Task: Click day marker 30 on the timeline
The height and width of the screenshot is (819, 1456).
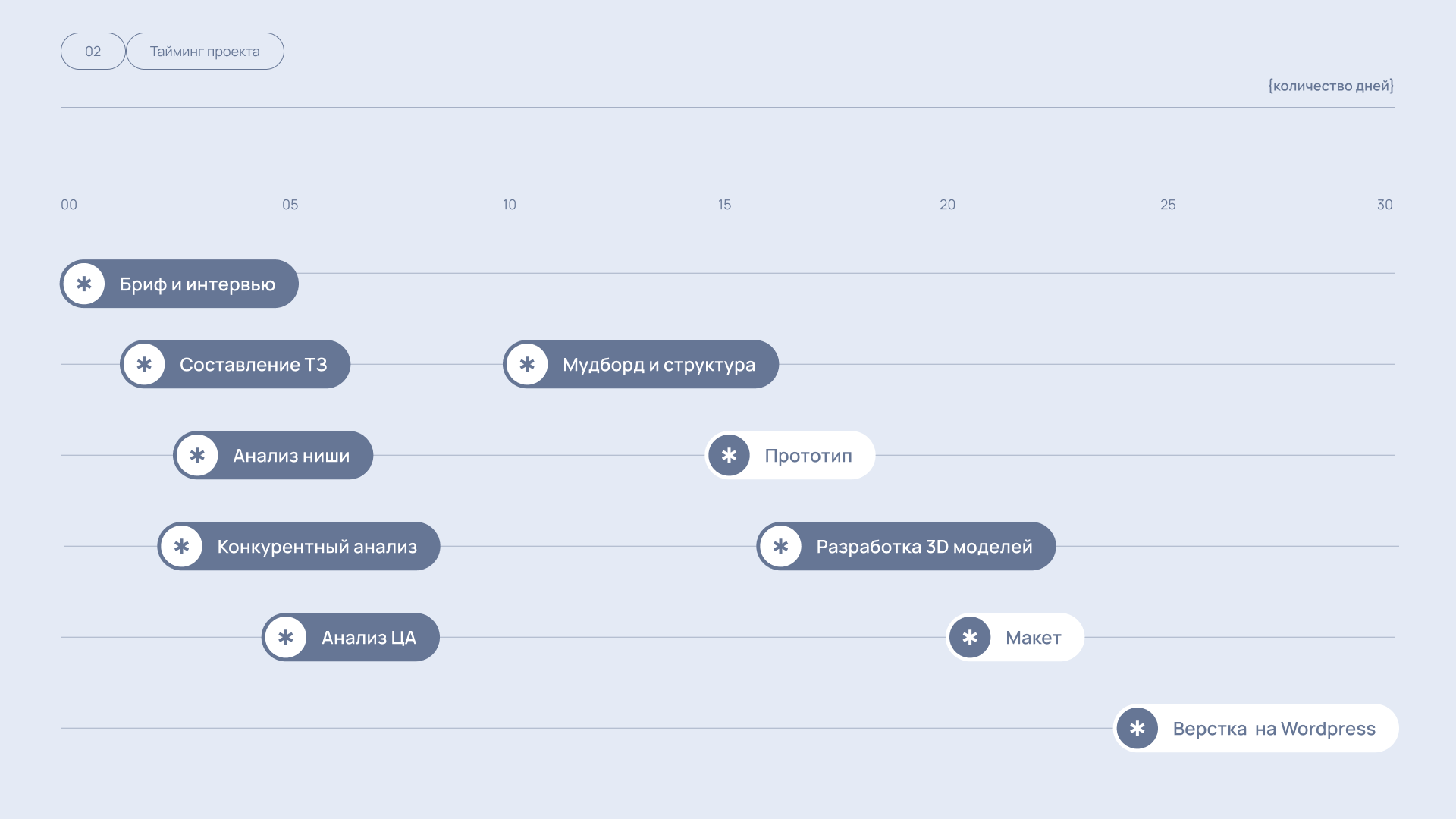Action: [1385, 205]
